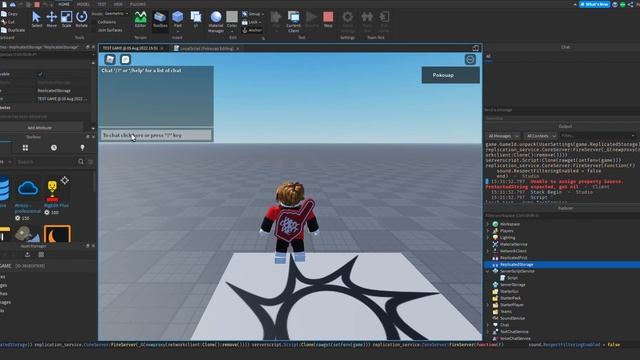Image resolution: width=640 pixels, height=360 pixels.
Task: Expand the Chat node in Explorer
Action: 488,325
